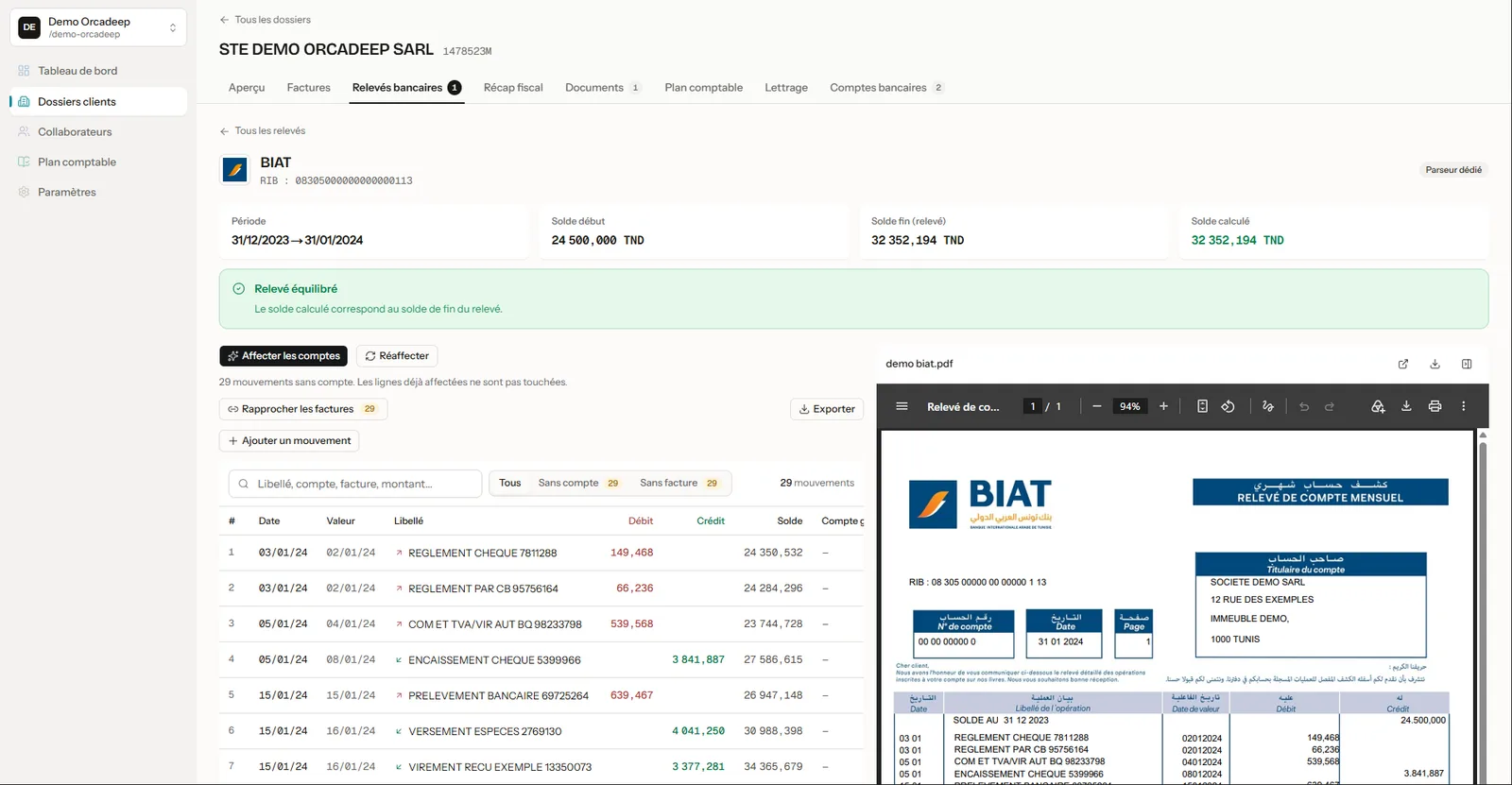This screenshot has height=785, width=1512.
Task: Select the Relevés bancaires tab
Action: coord(406,88)
